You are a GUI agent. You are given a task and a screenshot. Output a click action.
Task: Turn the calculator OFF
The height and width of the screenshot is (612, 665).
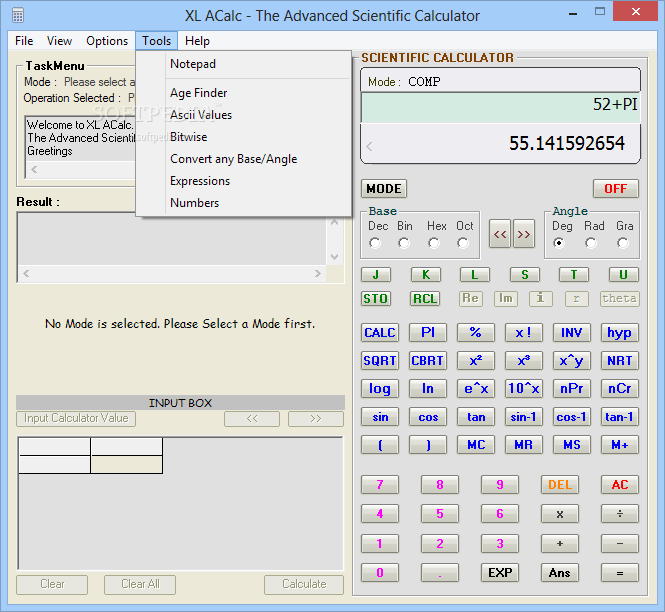(615, 189)
